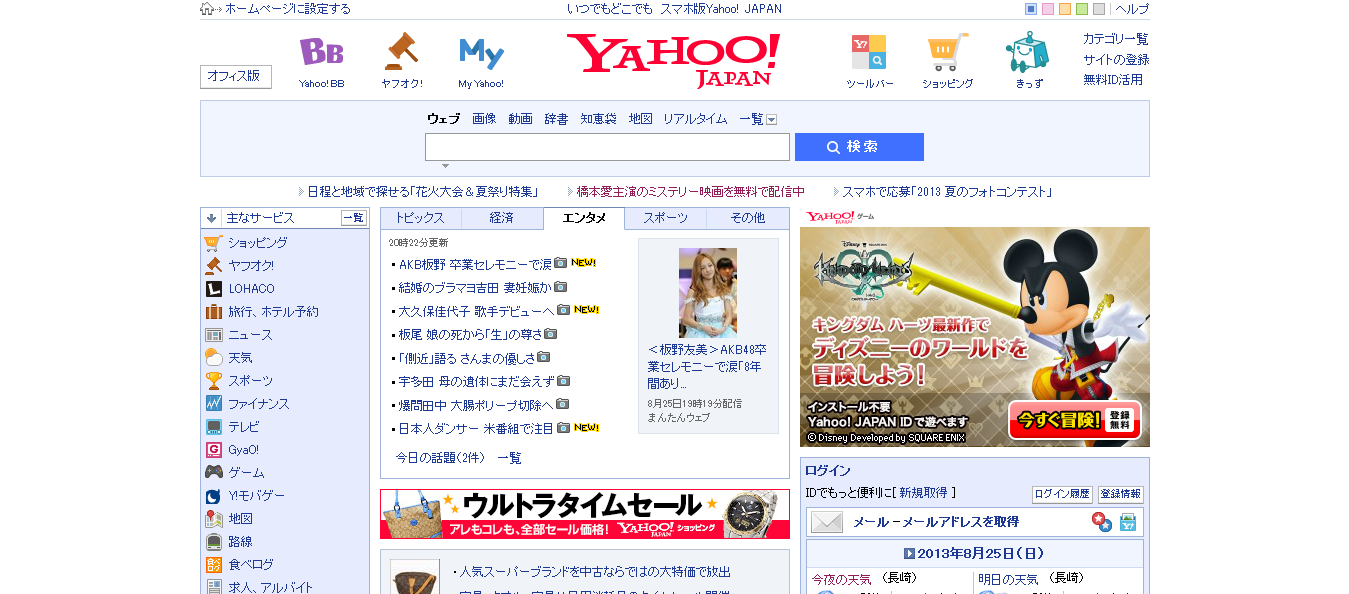
Task: Open the 花火大会＆夏祭り特集 link
Action: click(423, 192)
